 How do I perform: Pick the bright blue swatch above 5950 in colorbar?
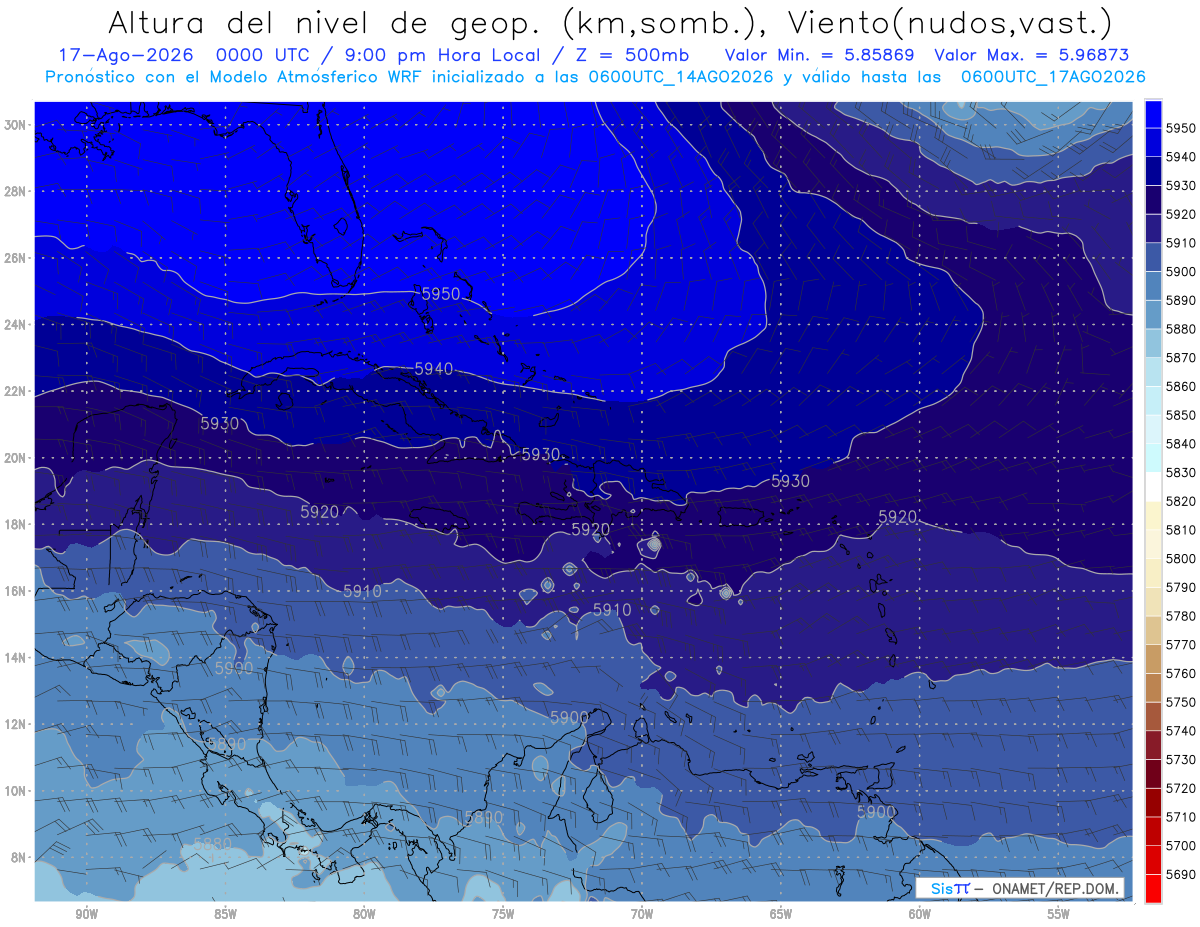(x=1153, y=114)
